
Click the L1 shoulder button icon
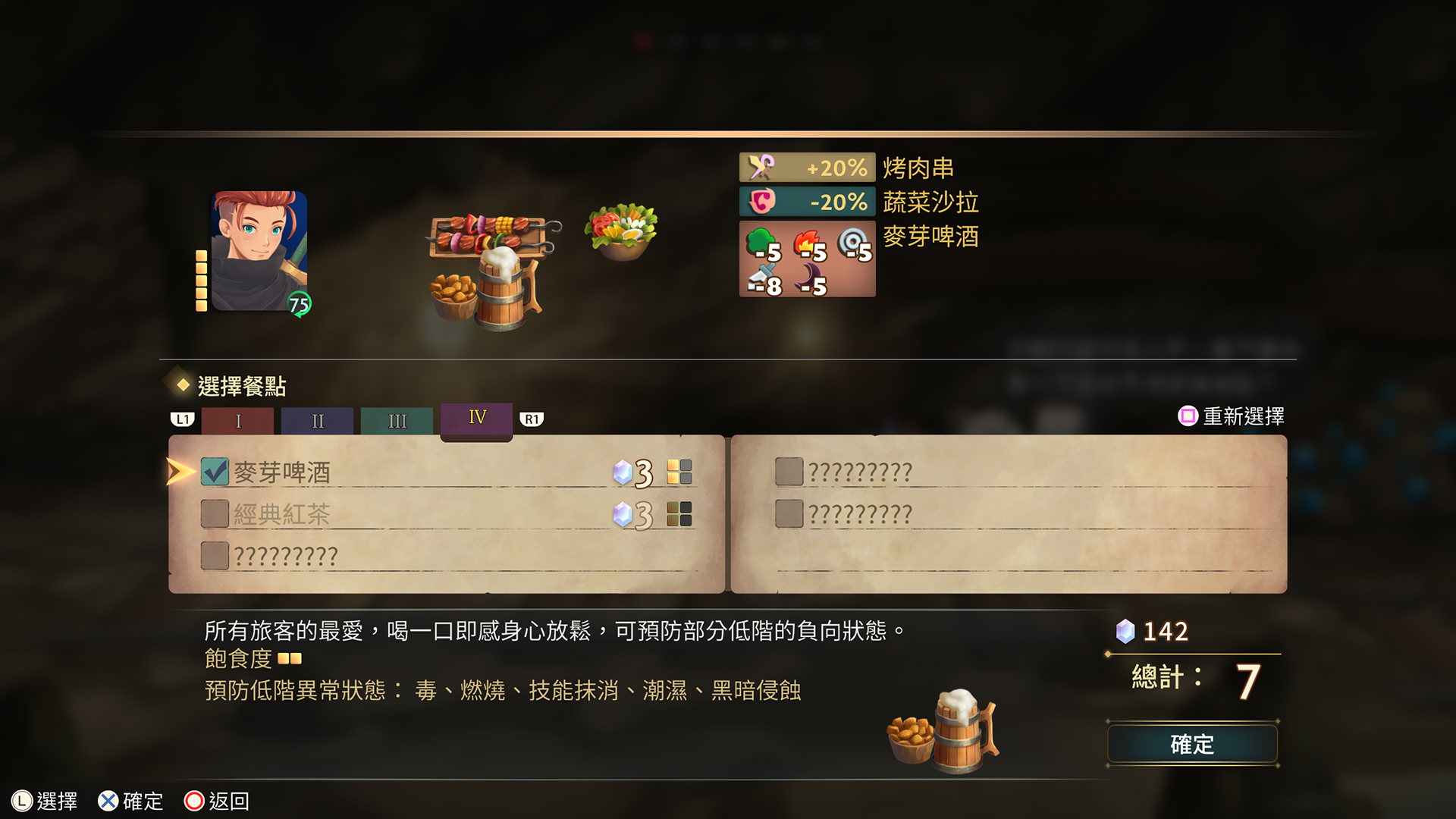pyautogui.click(x=182, y=419)
